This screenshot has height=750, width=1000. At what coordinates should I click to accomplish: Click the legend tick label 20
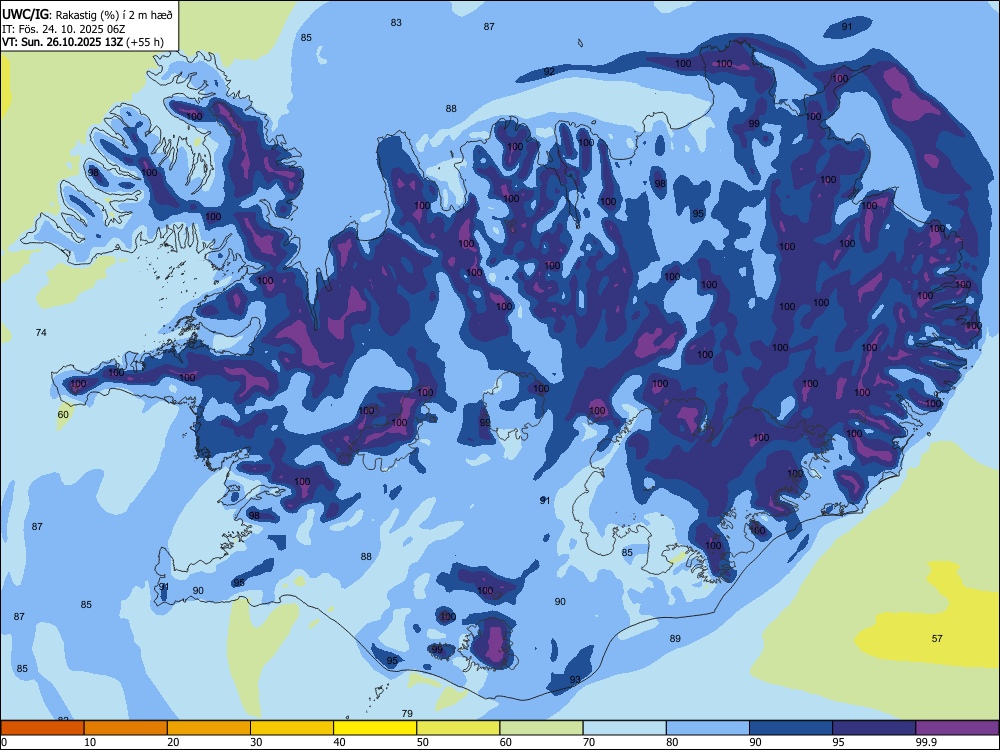[173, 742]
